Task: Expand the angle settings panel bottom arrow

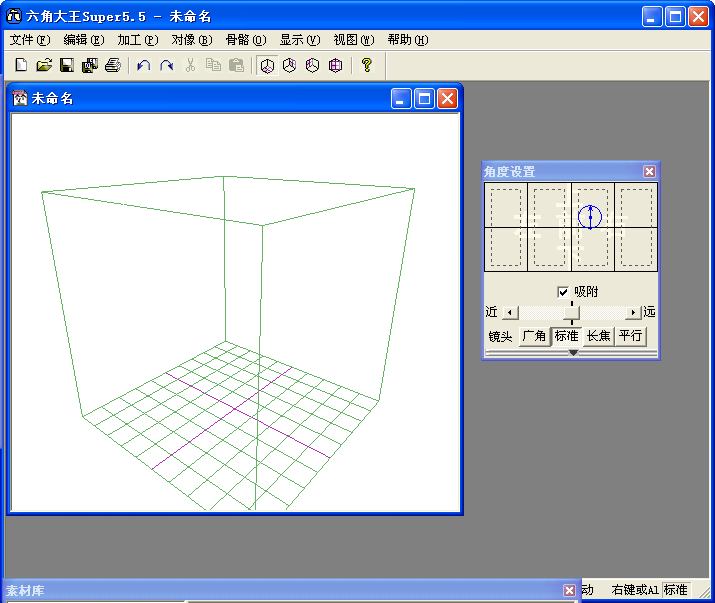Action: pos(572,353)
